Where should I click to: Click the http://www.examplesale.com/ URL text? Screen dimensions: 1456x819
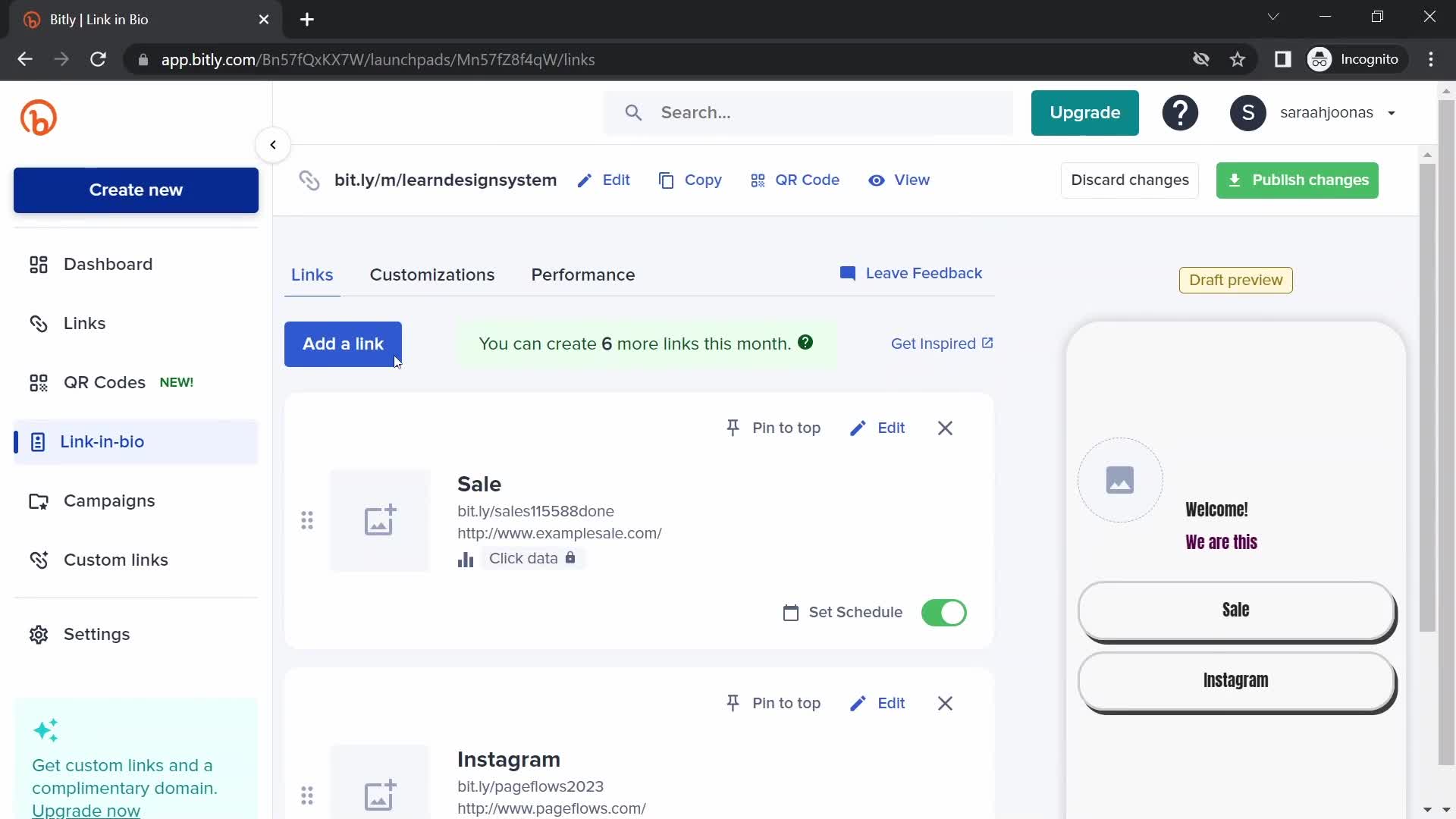pos(560,534)
